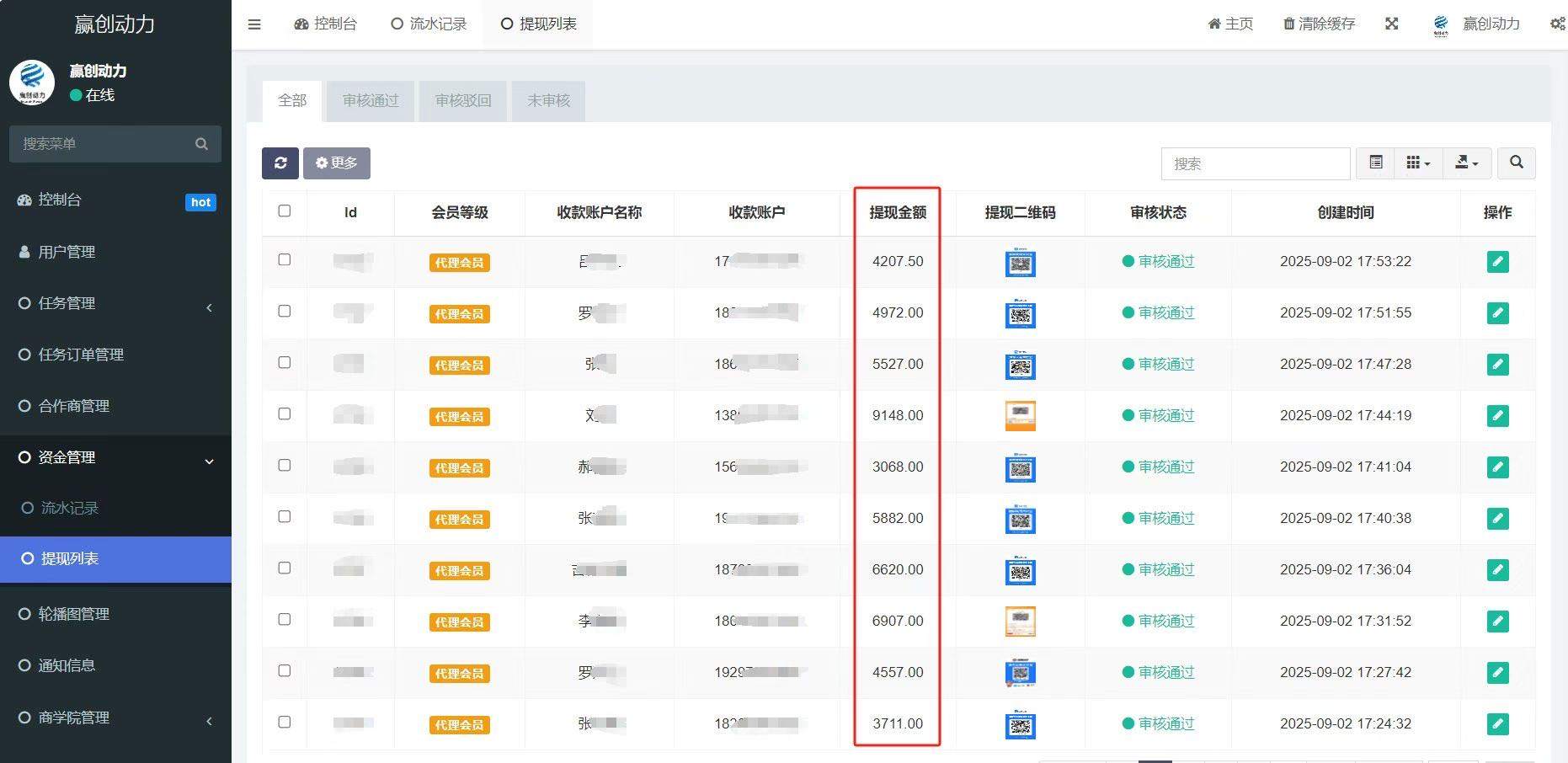Go to 主页 home link
1568x763 pixels.
[x=1230, y=24]
